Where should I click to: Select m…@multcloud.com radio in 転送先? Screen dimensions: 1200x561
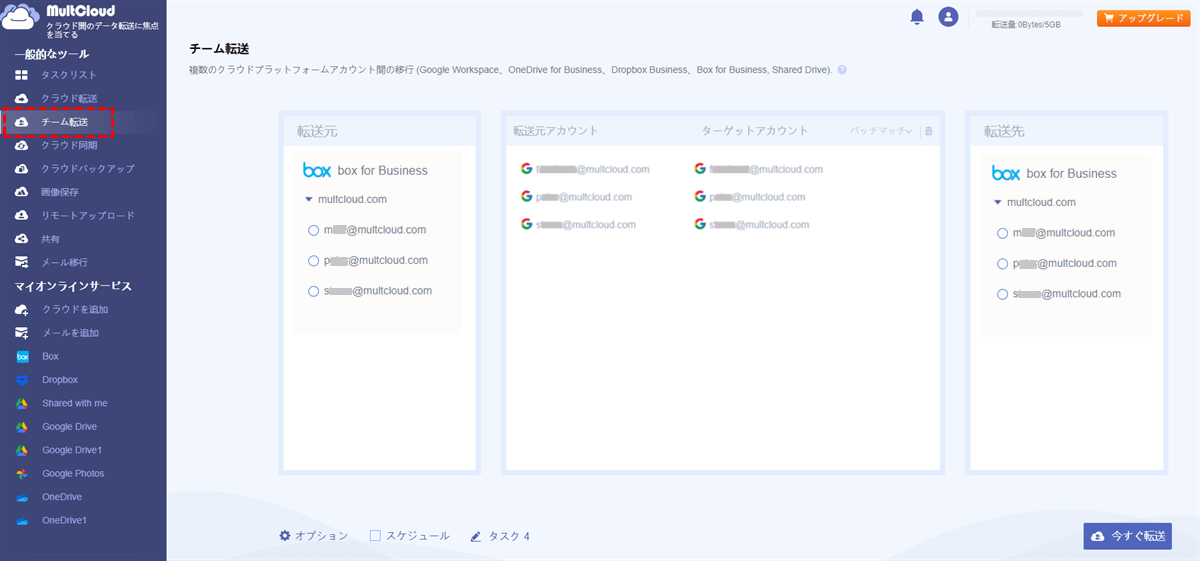1003,233
